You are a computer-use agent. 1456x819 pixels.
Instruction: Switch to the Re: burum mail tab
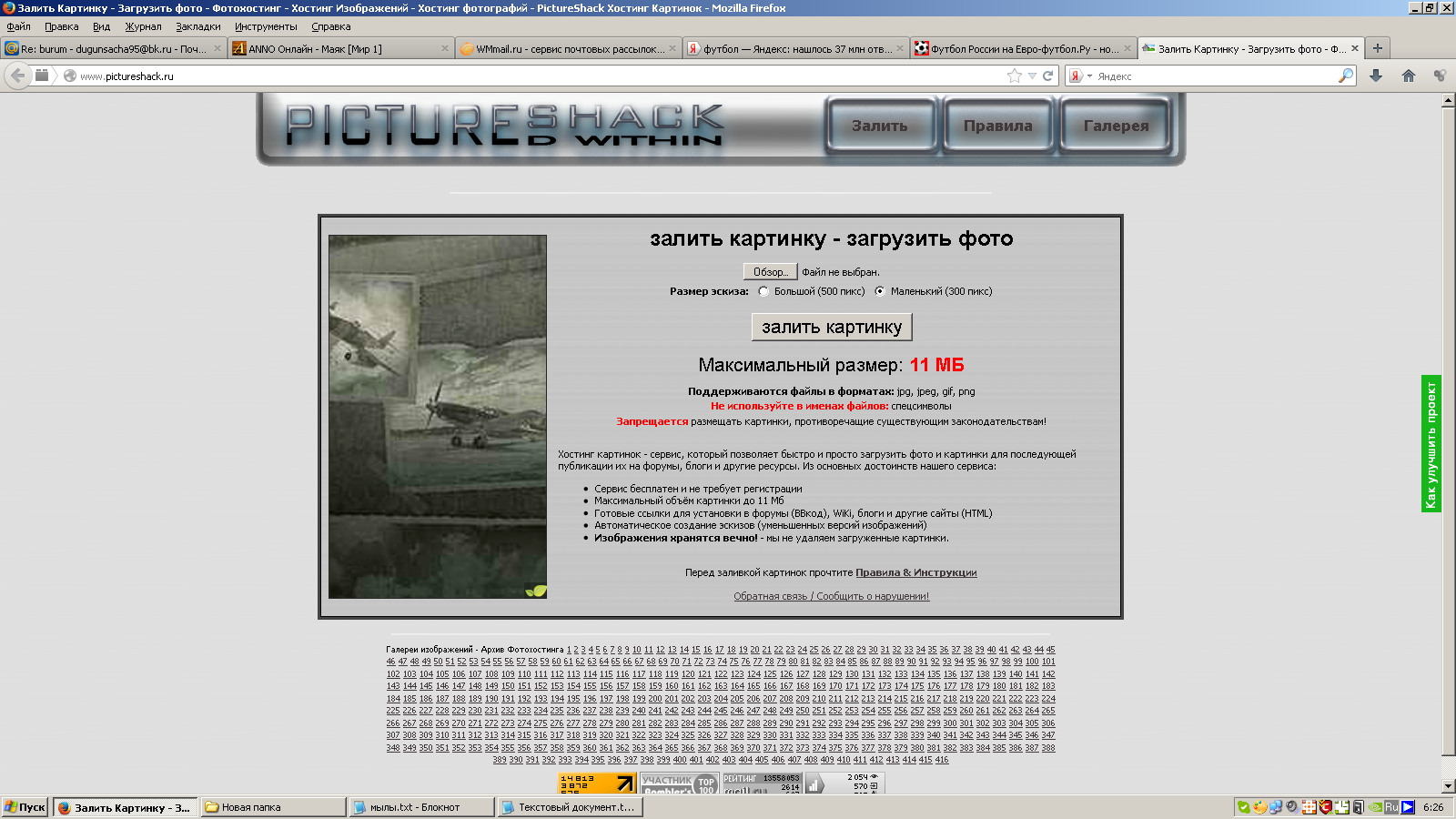[114, 48]
